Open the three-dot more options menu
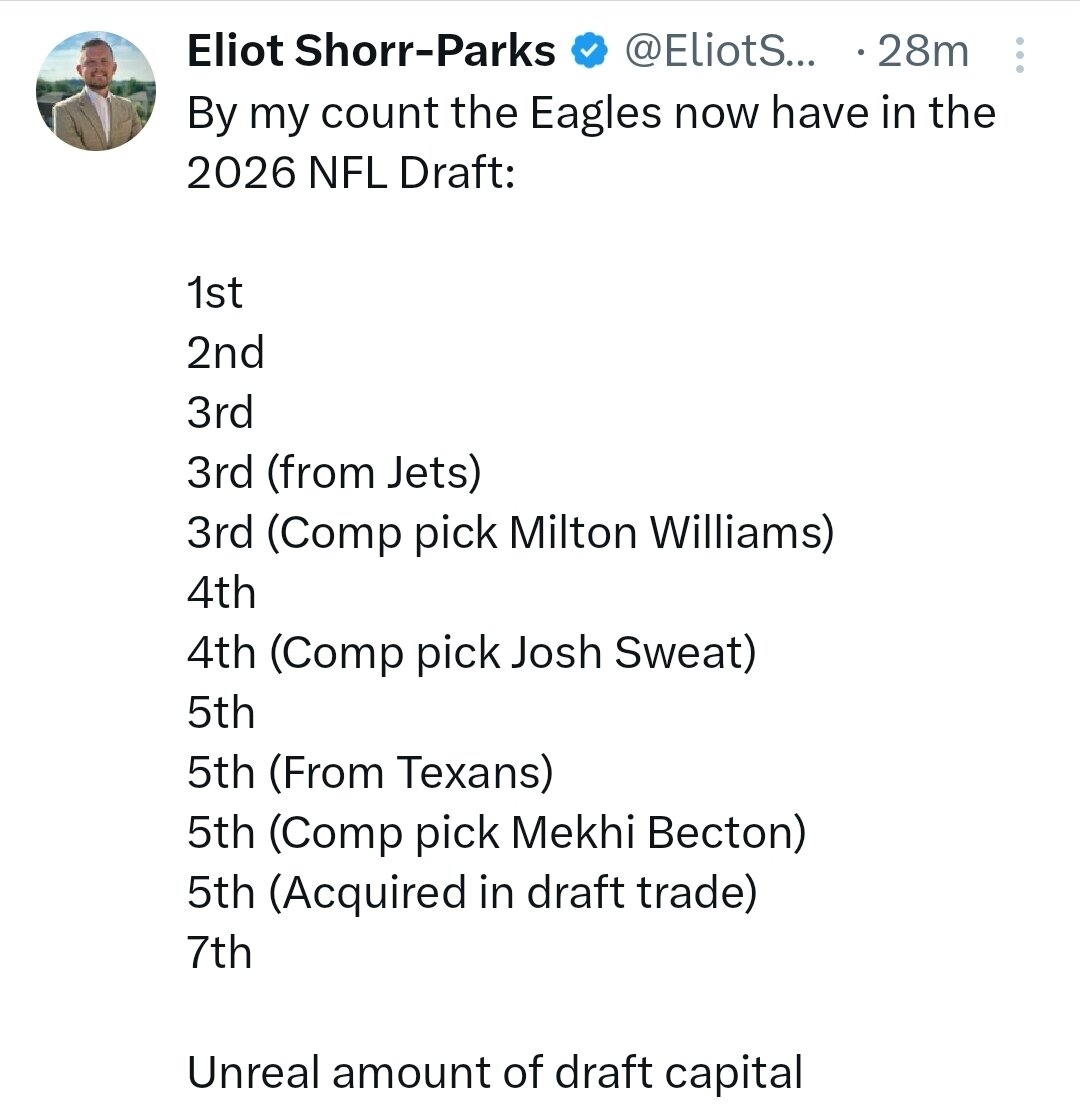 coord(1020,55)
